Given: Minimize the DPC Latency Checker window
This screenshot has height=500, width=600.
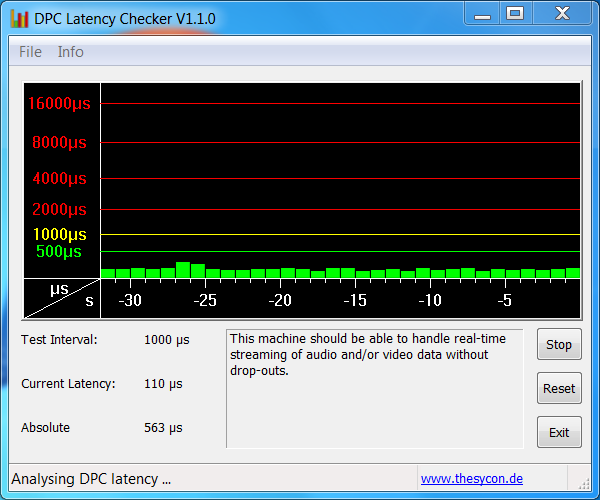Looking at the screenshot, I should [x=482, y=14].
